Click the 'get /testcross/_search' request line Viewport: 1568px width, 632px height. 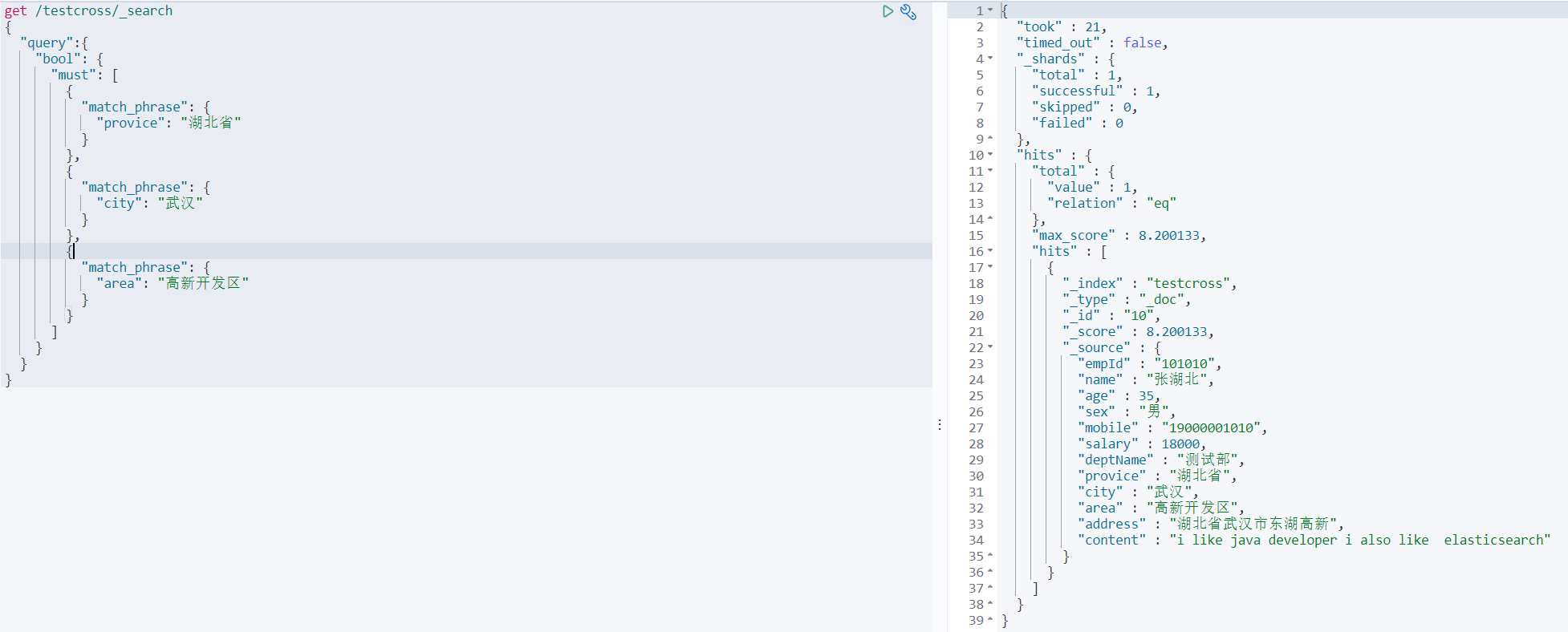[88, 10]
